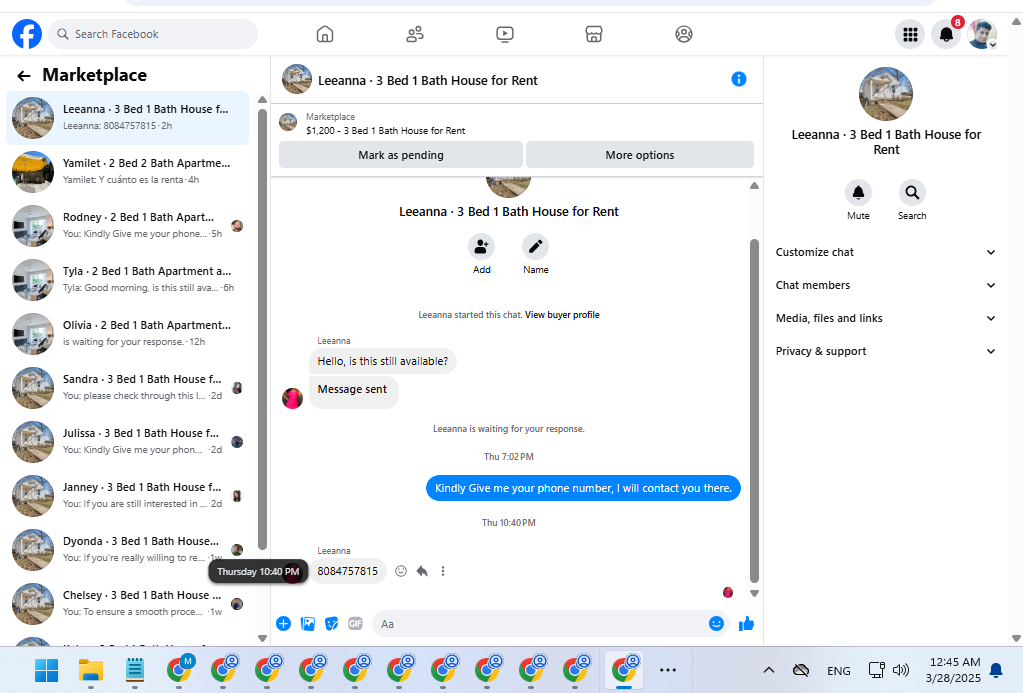This screenshot has height=693, width=1023.
Task: Click in Search Facebook field
Action: pyautogui.click(x=153, y=34)
